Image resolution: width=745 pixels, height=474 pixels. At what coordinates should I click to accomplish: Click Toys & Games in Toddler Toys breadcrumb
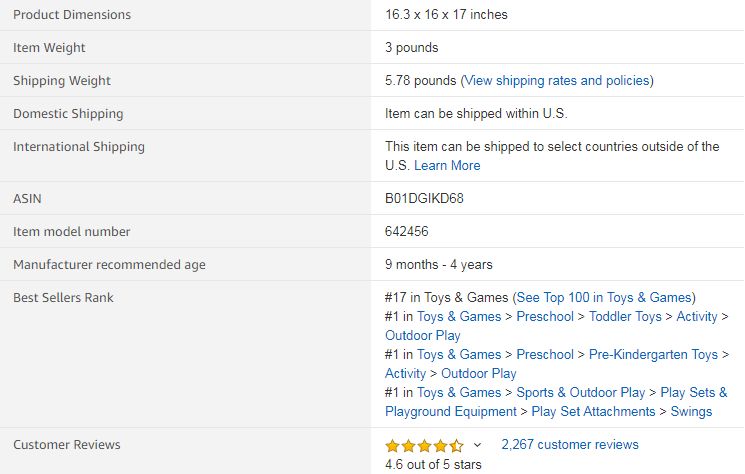(459, 316)
